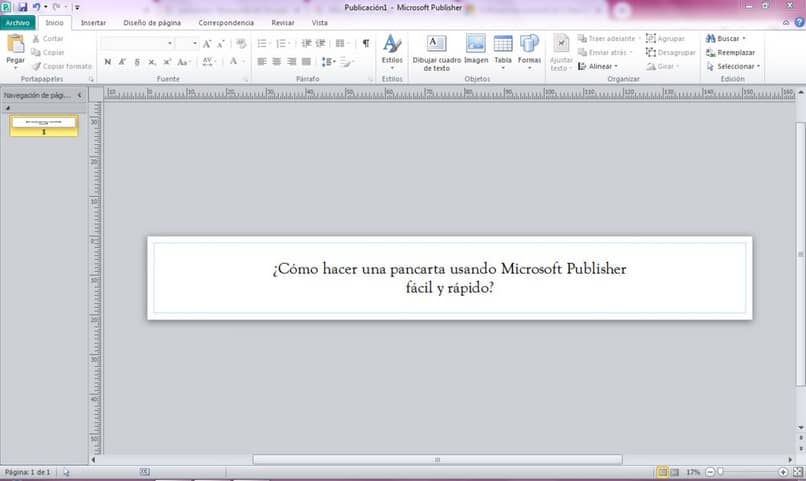The width and height of the screenshot is (806, 481).
Task: Apply subscript formatting
Action: (x=152, y=62)
